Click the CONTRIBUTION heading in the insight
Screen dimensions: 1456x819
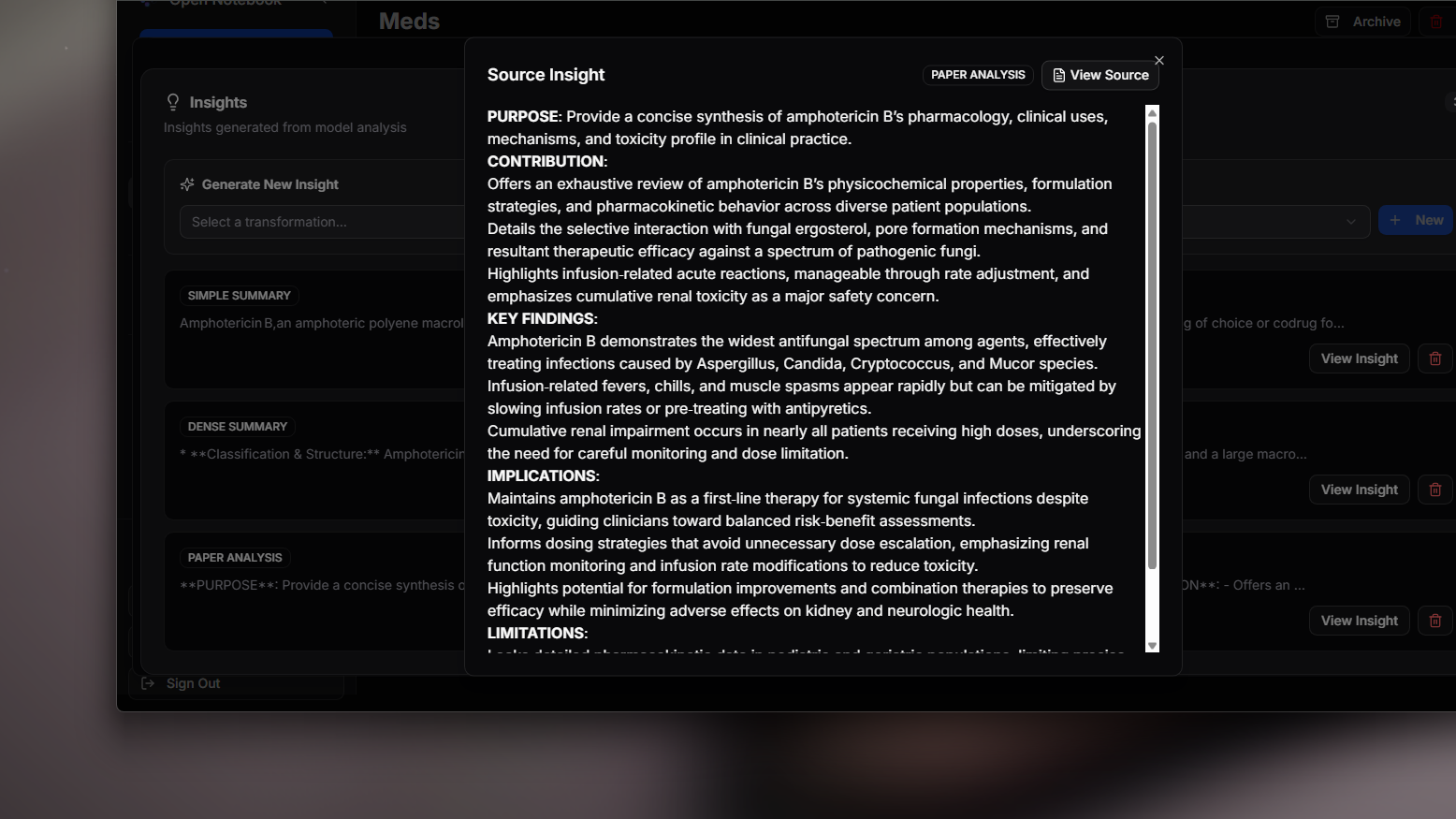click(x=546, y=162)
